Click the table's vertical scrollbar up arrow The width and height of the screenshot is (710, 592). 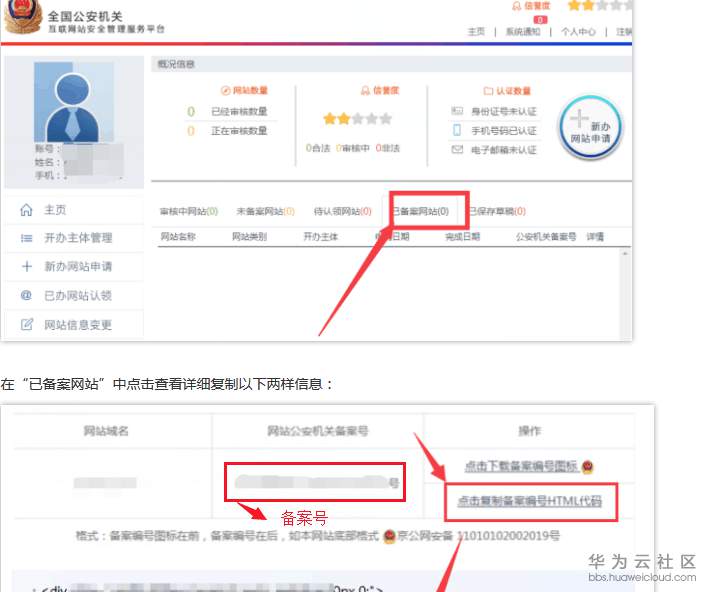click(x=625, y=254)
